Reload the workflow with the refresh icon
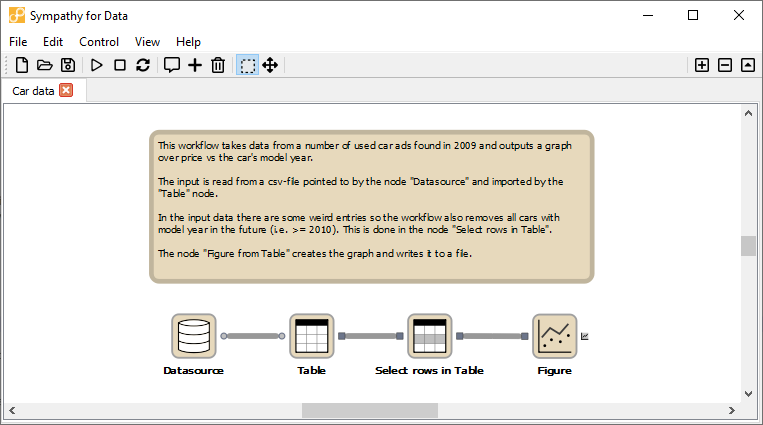763x425 pixels. [x=143, y=65]
